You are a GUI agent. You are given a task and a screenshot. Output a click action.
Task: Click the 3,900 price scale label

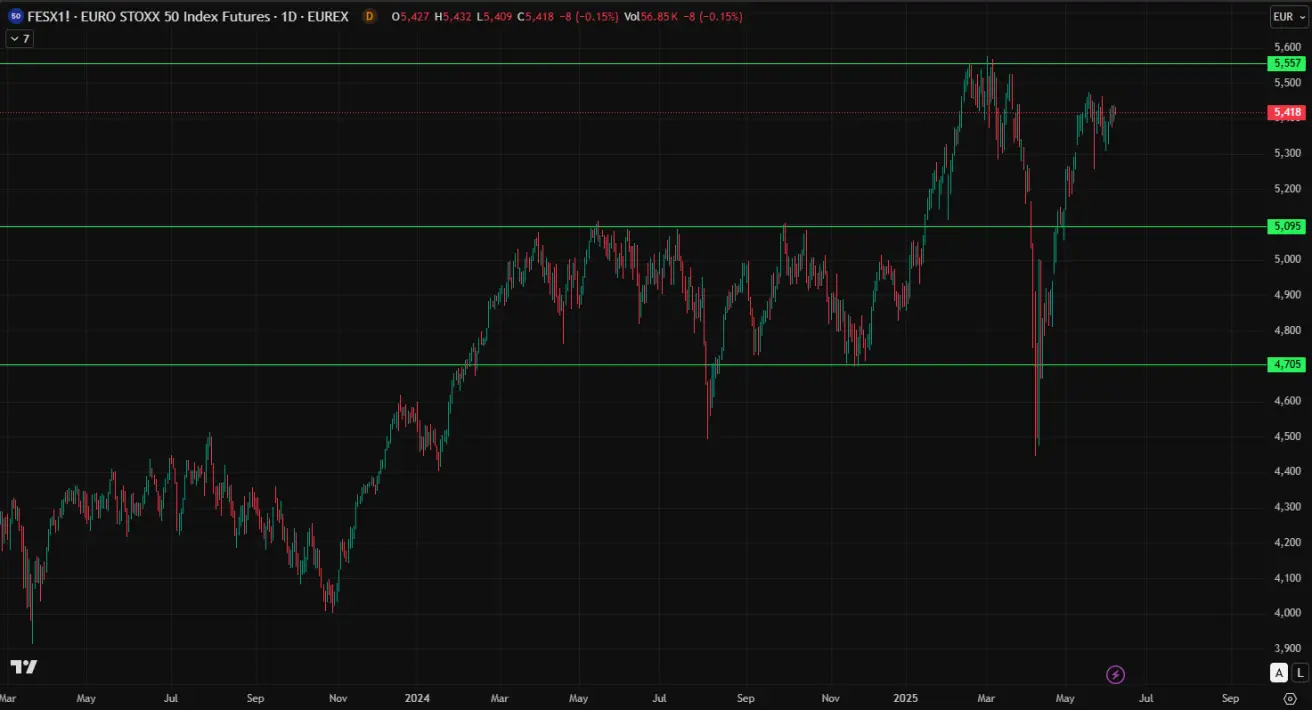pyautogui.click(x=1288, y=648)
